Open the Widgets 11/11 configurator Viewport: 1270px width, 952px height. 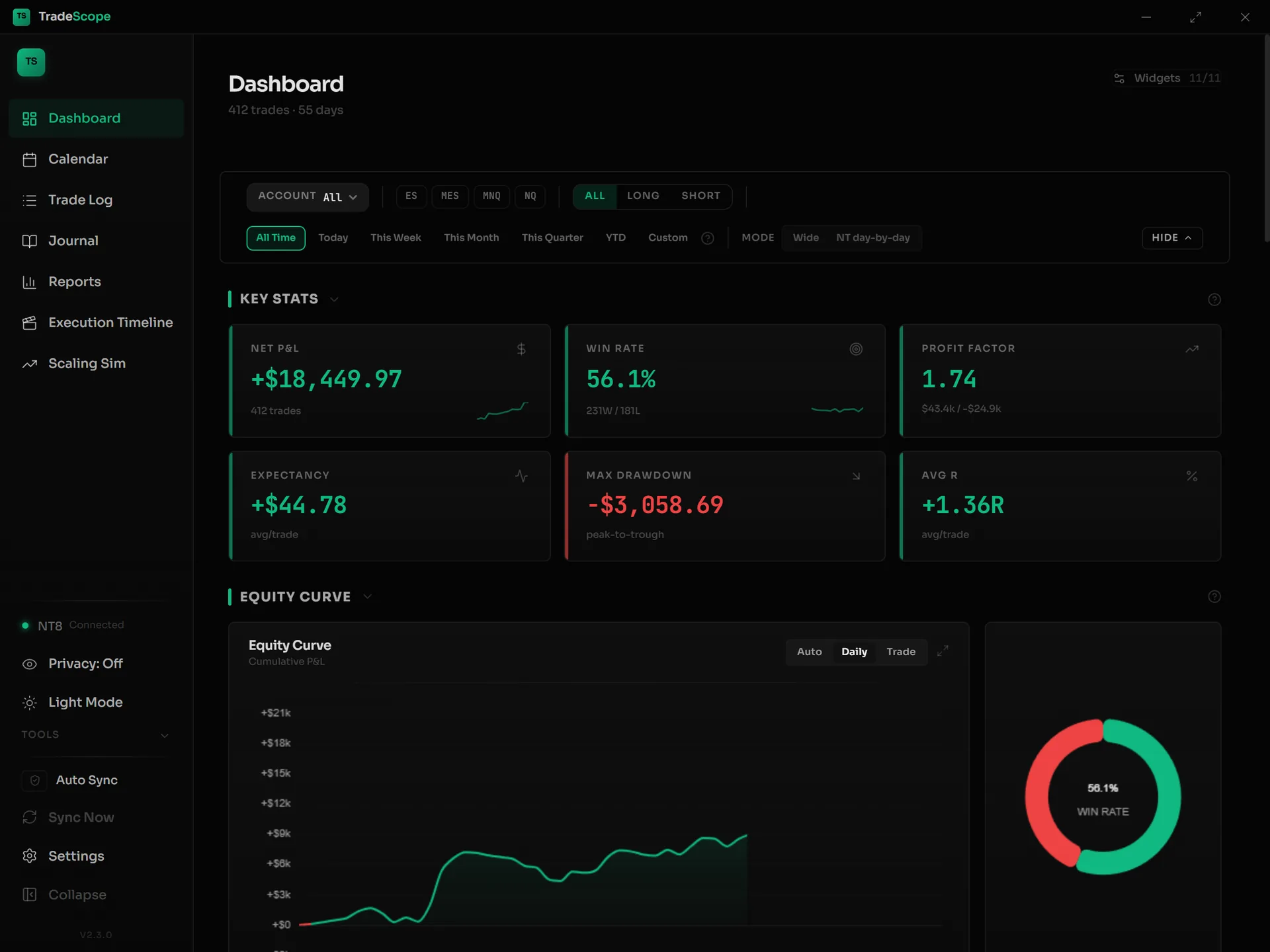[x=1167, y=78]
